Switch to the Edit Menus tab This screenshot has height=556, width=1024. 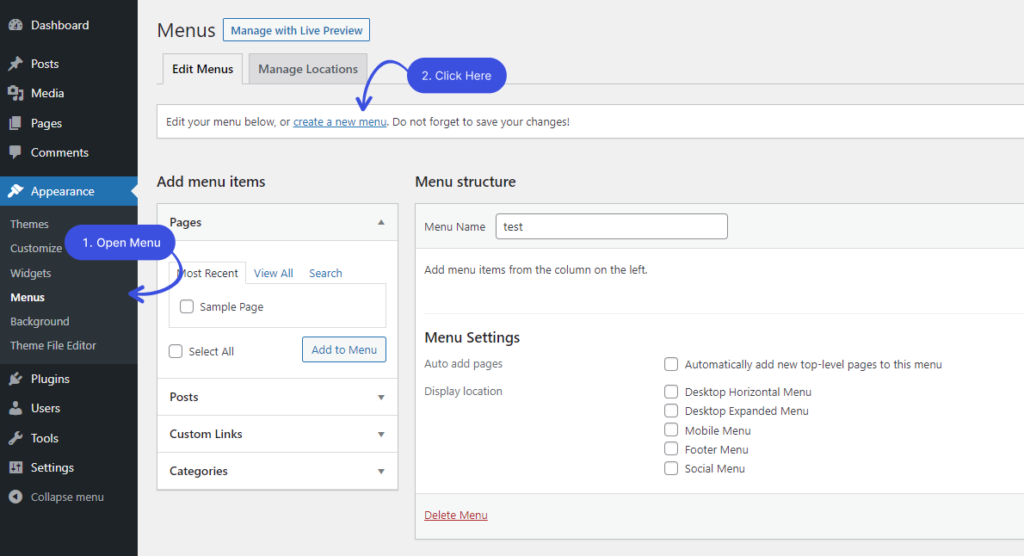pos(202,69)
